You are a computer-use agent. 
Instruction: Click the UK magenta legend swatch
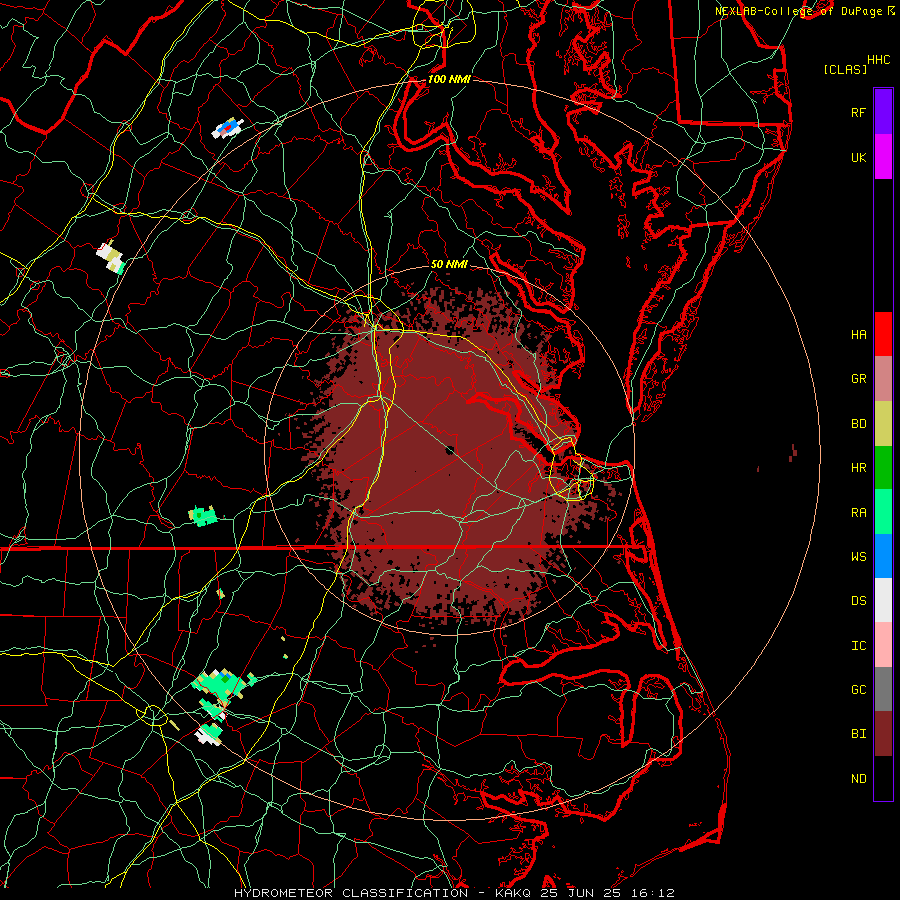tap(883, 157)
